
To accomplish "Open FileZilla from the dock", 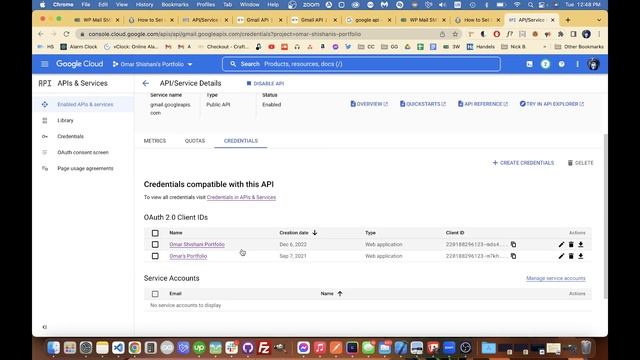I will 264,348.
